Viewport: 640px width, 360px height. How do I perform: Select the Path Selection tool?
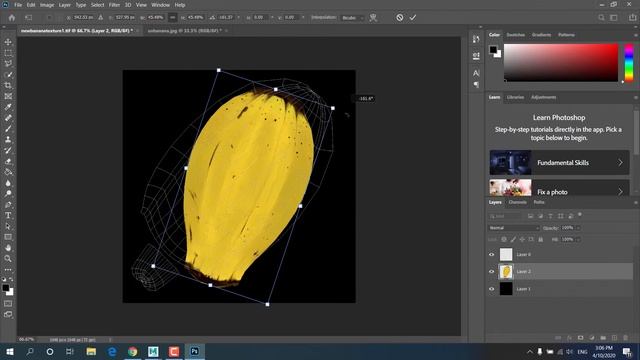tap(8, 226)
